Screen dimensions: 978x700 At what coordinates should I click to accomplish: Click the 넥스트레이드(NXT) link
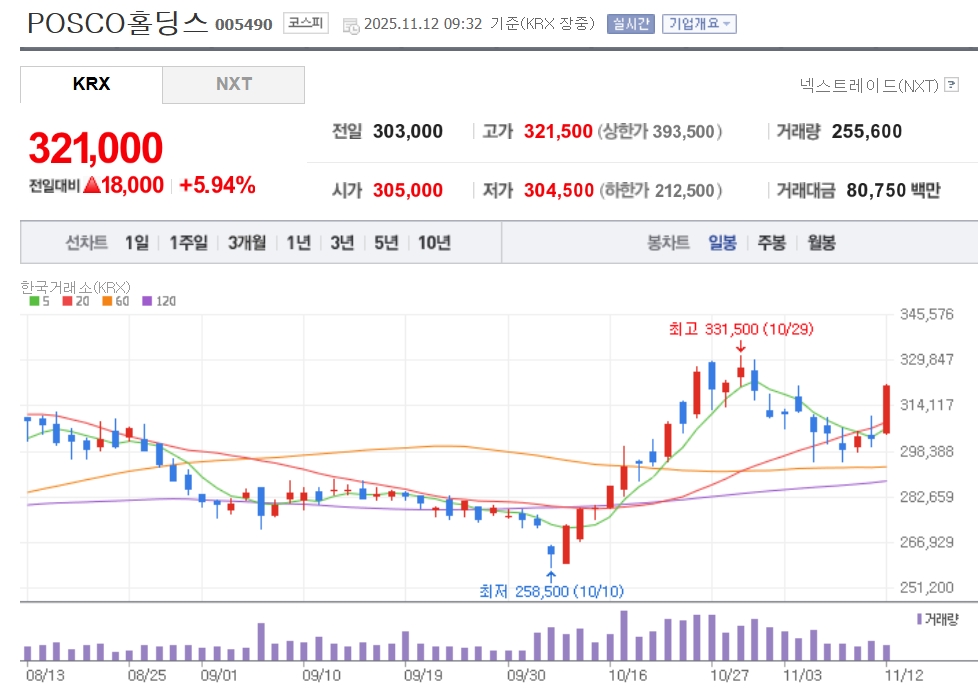pos(869,85)
